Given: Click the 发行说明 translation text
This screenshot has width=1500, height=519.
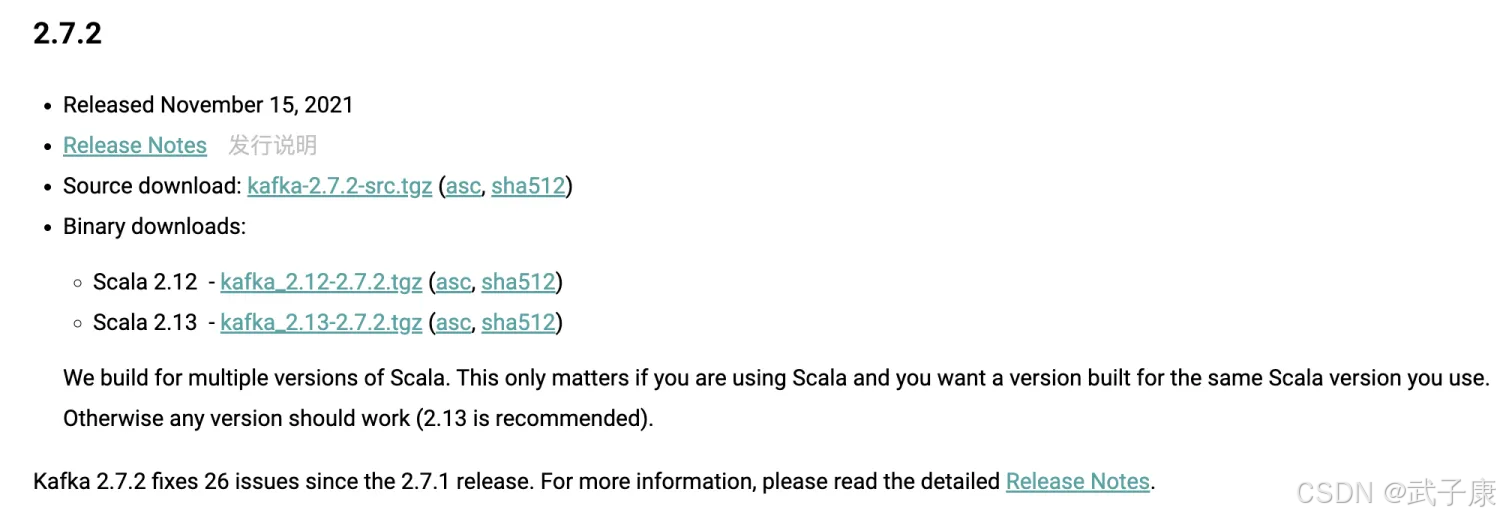Looking at the screenshot, I should [272, 146].
